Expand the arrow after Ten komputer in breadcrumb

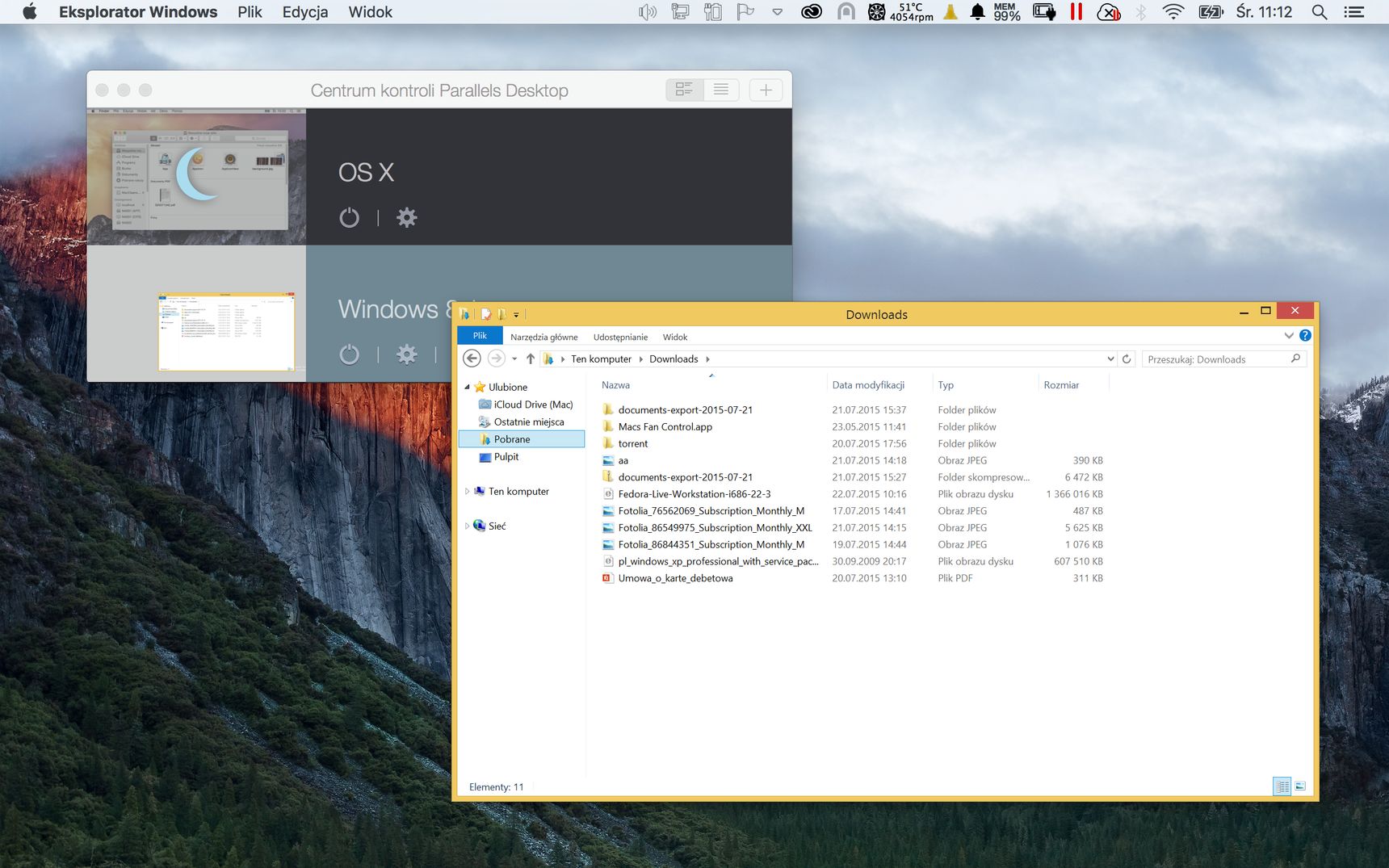click(x=640, y=359)
